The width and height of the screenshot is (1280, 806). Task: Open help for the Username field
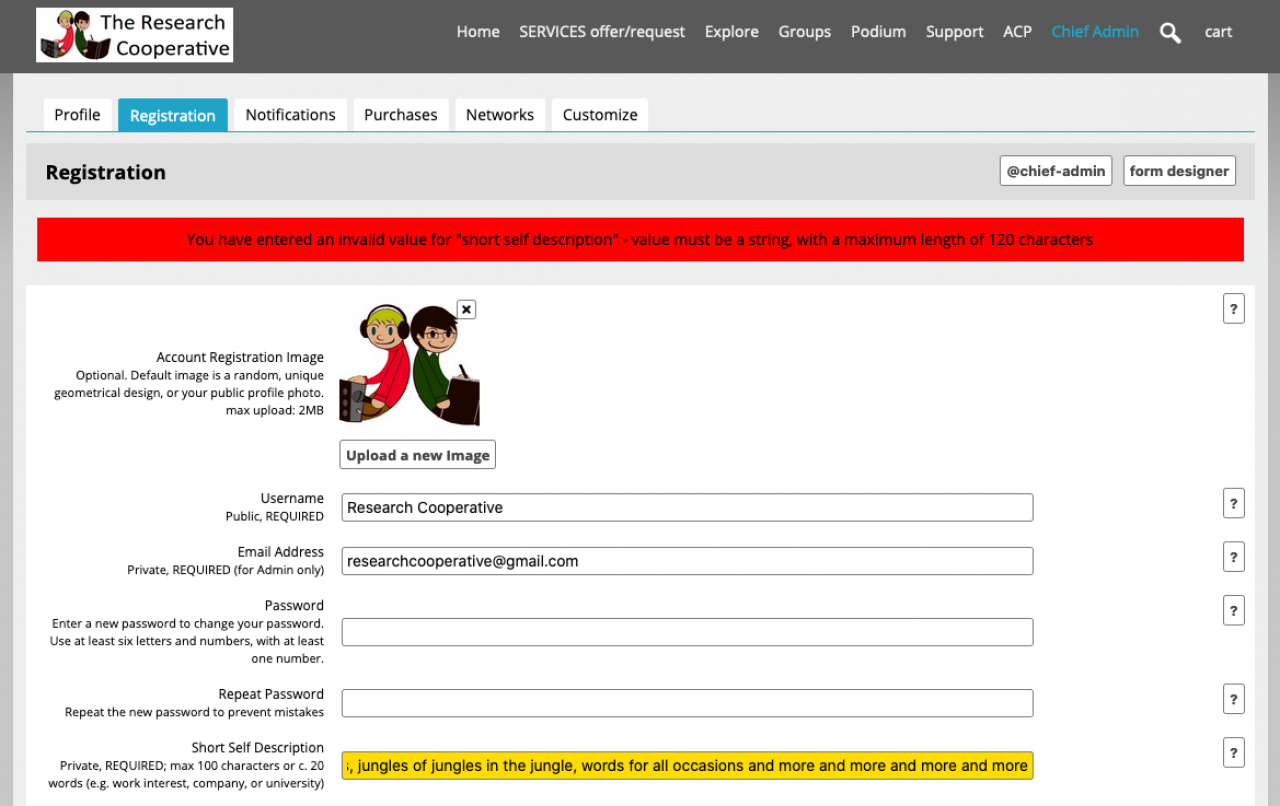1234,503
